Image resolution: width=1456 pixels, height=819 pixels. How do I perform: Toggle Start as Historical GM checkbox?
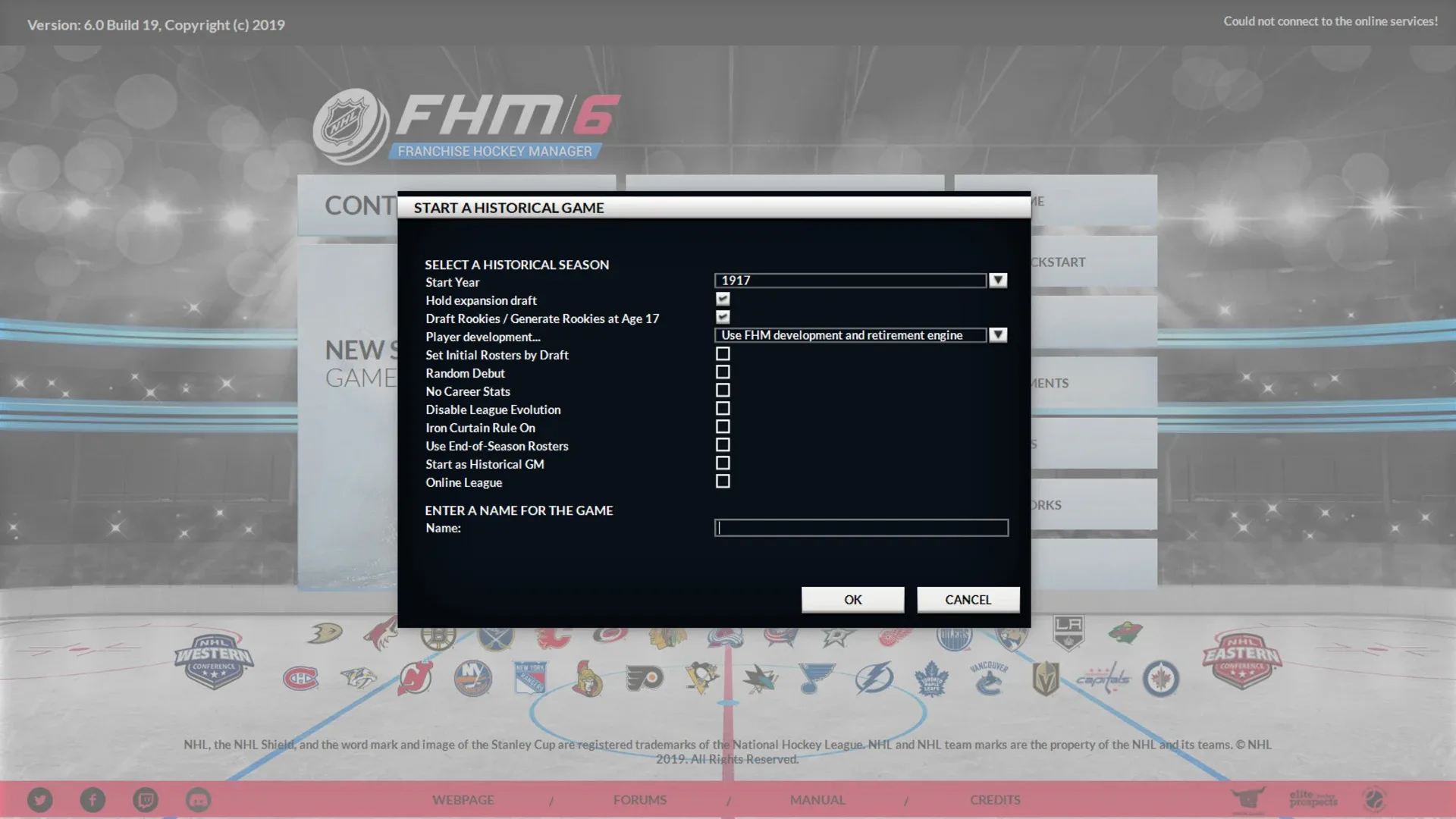tap(723, 463)
